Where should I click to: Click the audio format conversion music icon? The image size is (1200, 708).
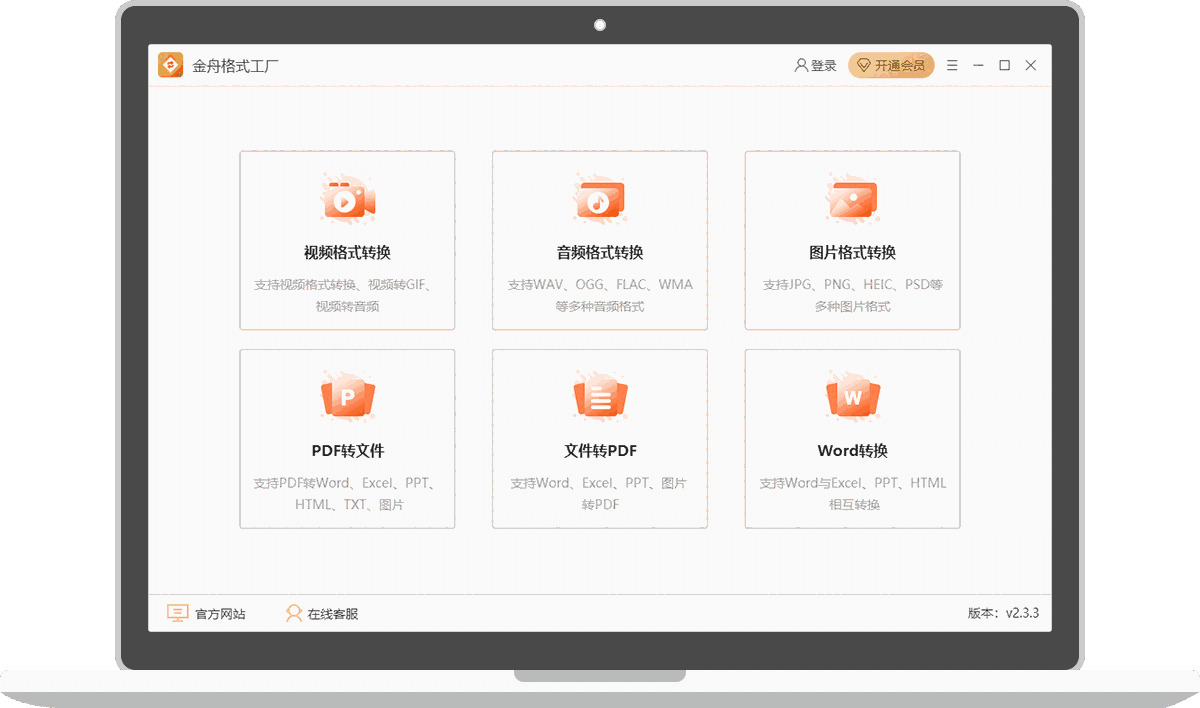click(x=599, y=200)
